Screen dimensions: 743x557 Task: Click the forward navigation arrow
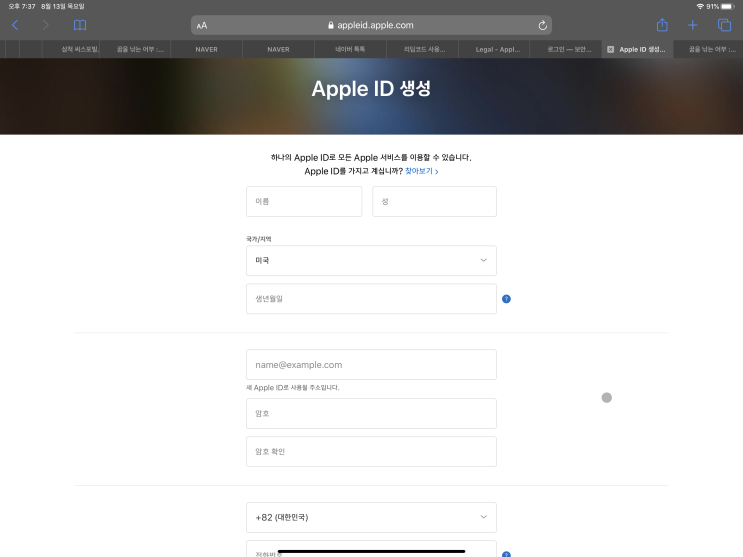(x=45, y=25)
